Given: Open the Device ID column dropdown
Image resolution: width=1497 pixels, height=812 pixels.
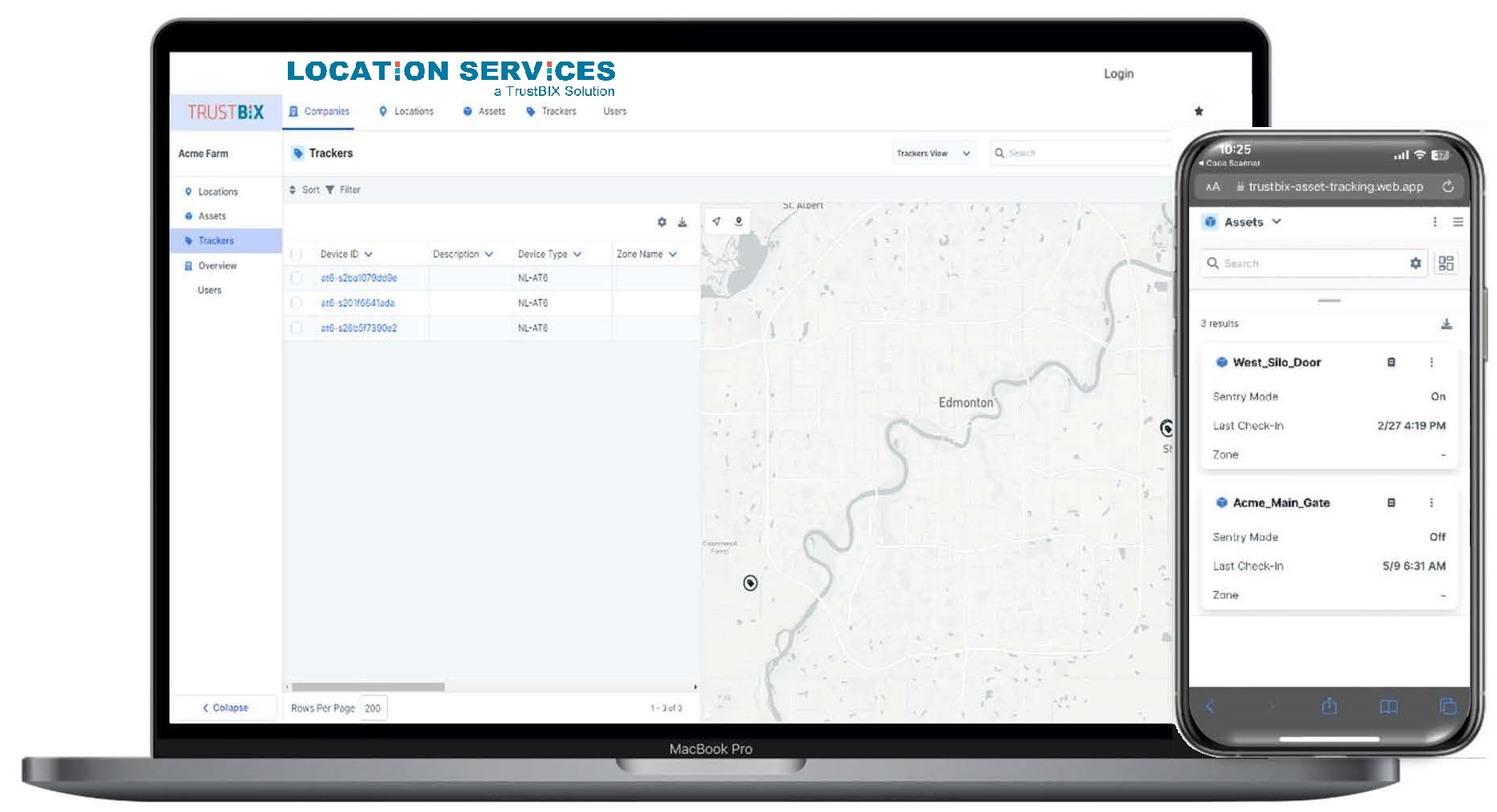Looking at the screenshot, I should click(369, 254).
